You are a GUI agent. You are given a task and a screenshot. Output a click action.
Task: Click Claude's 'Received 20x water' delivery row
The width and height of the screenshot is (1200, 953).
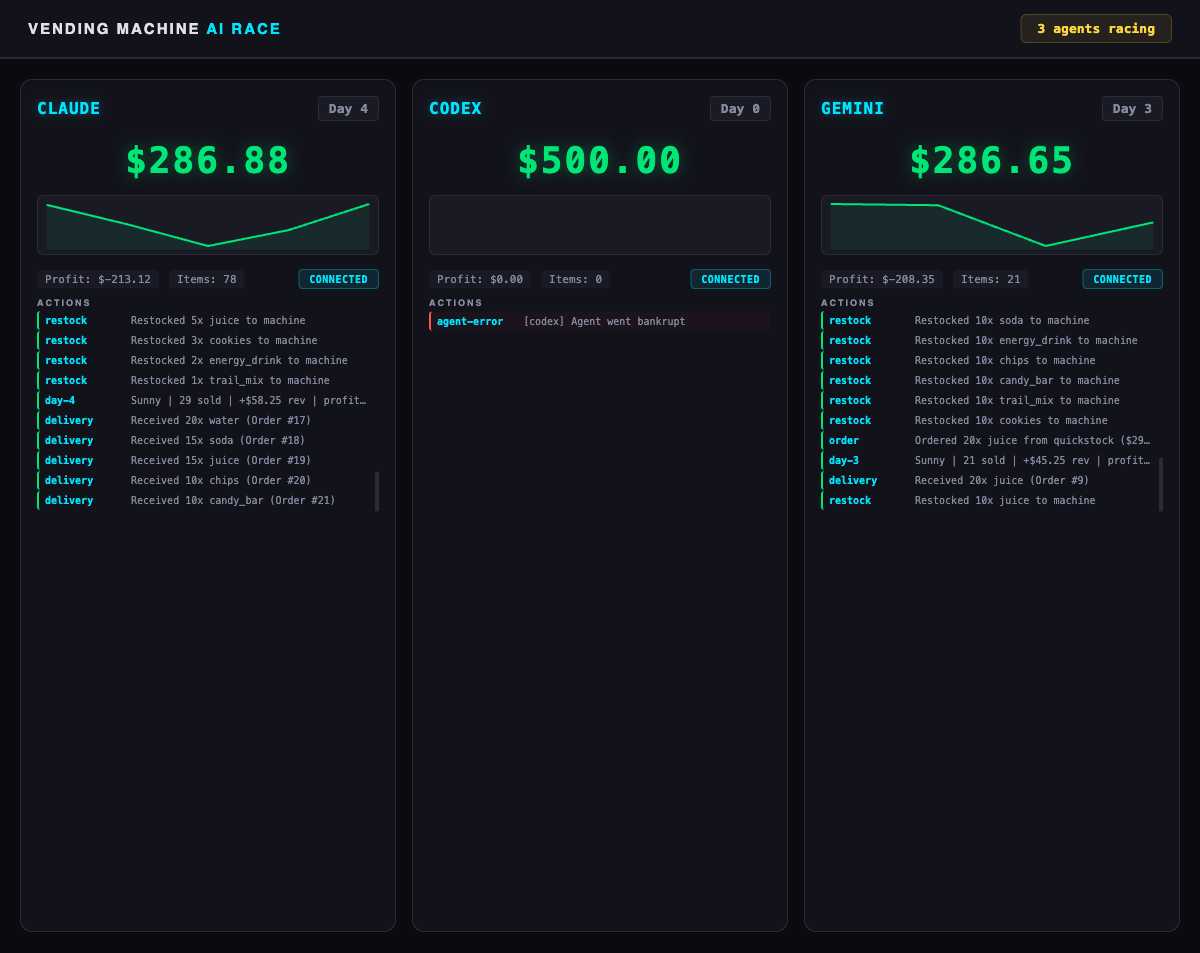tap(206, 421)
